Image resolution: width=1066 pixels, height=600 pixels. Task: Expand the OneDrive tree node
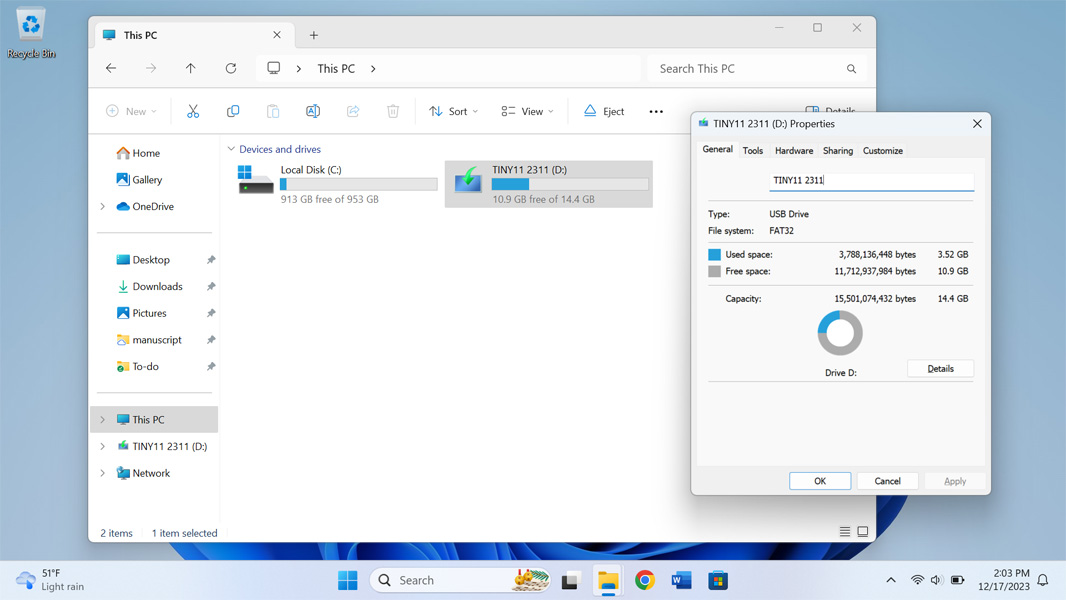(102, 207)
